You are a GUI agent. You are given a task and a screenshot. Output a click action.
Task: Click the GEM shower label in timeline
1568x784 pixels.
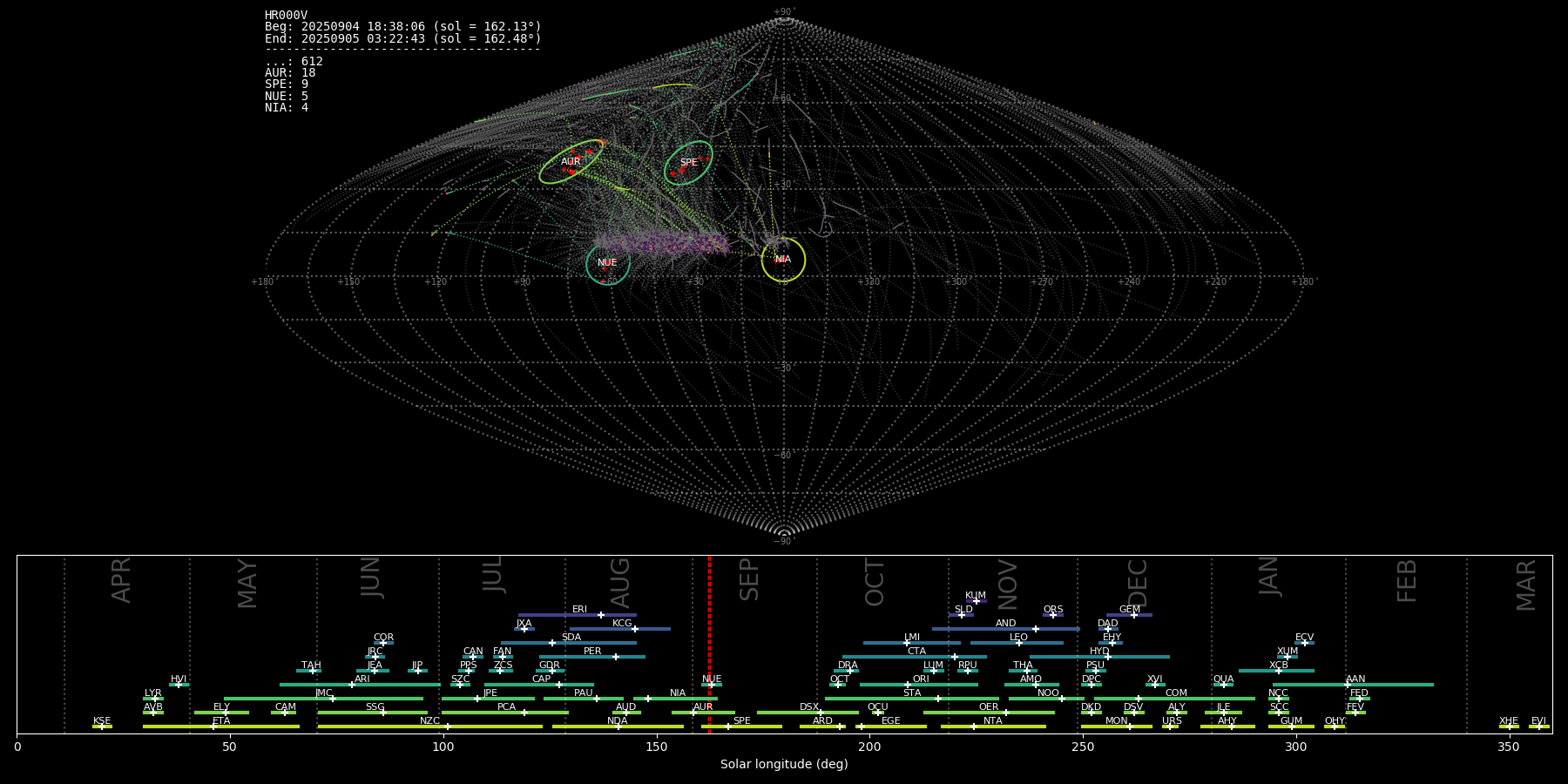(x=1130, y=610)
